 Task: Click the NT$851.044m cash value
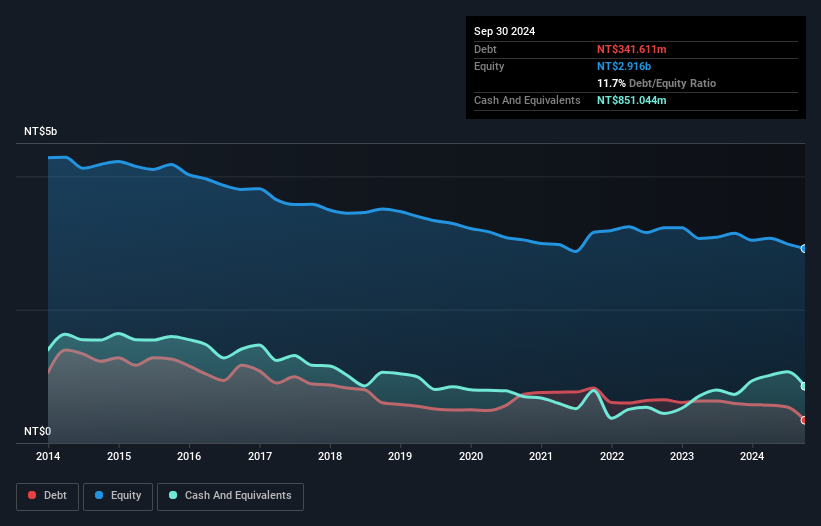pos(631,100)
